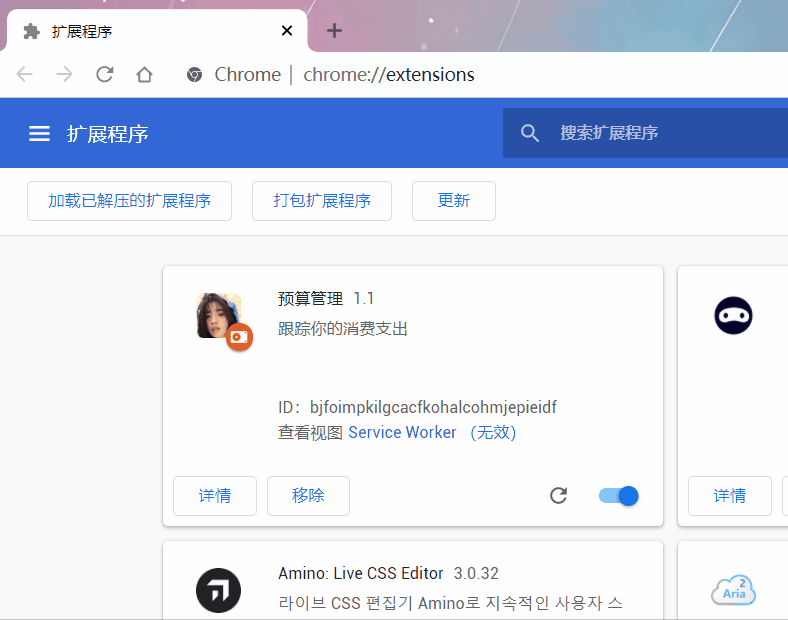Click 打包扩展程序 button
Image resolution: width=788 pixels, height=620 pixels.
pyautogui.click(x=322, y=201)
